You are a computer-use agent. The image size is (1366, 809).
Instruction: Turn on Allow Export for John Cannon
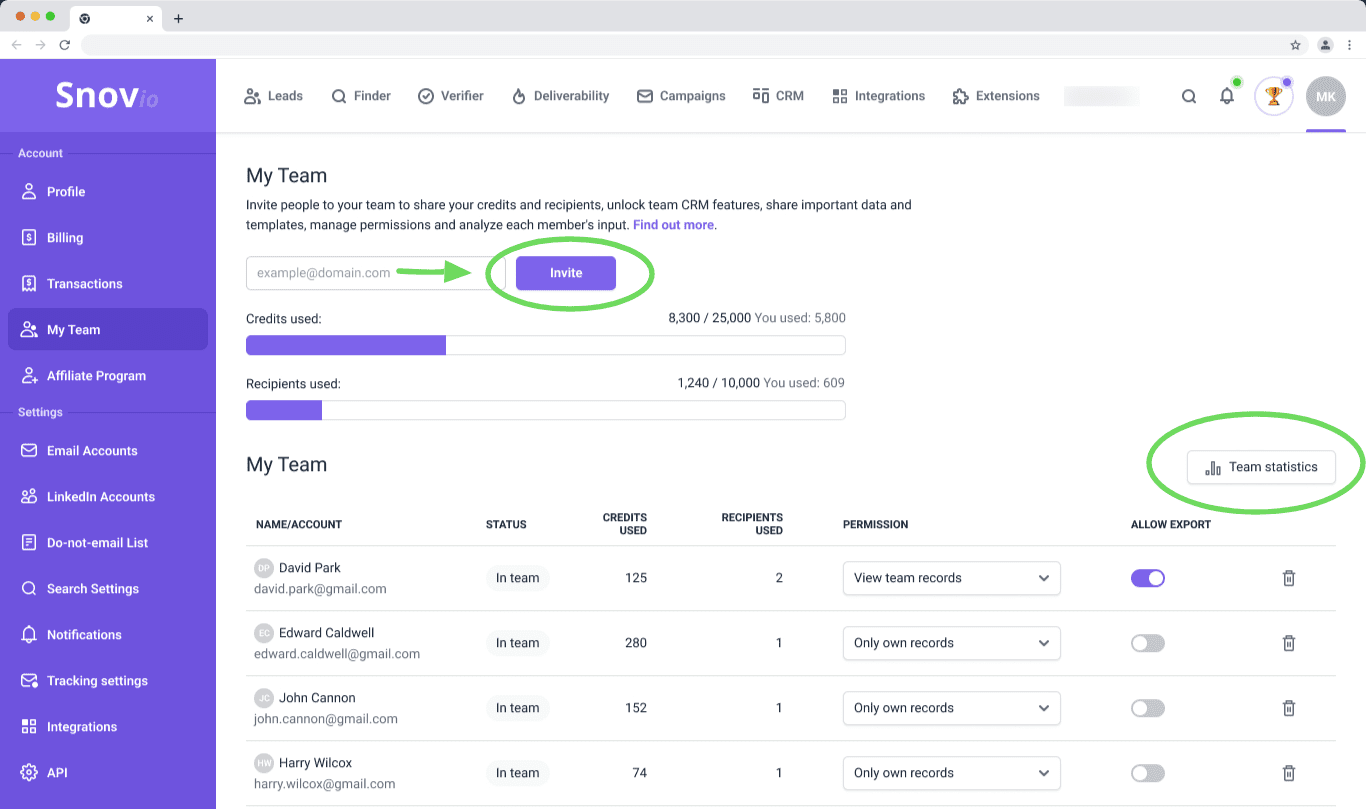1148,708
